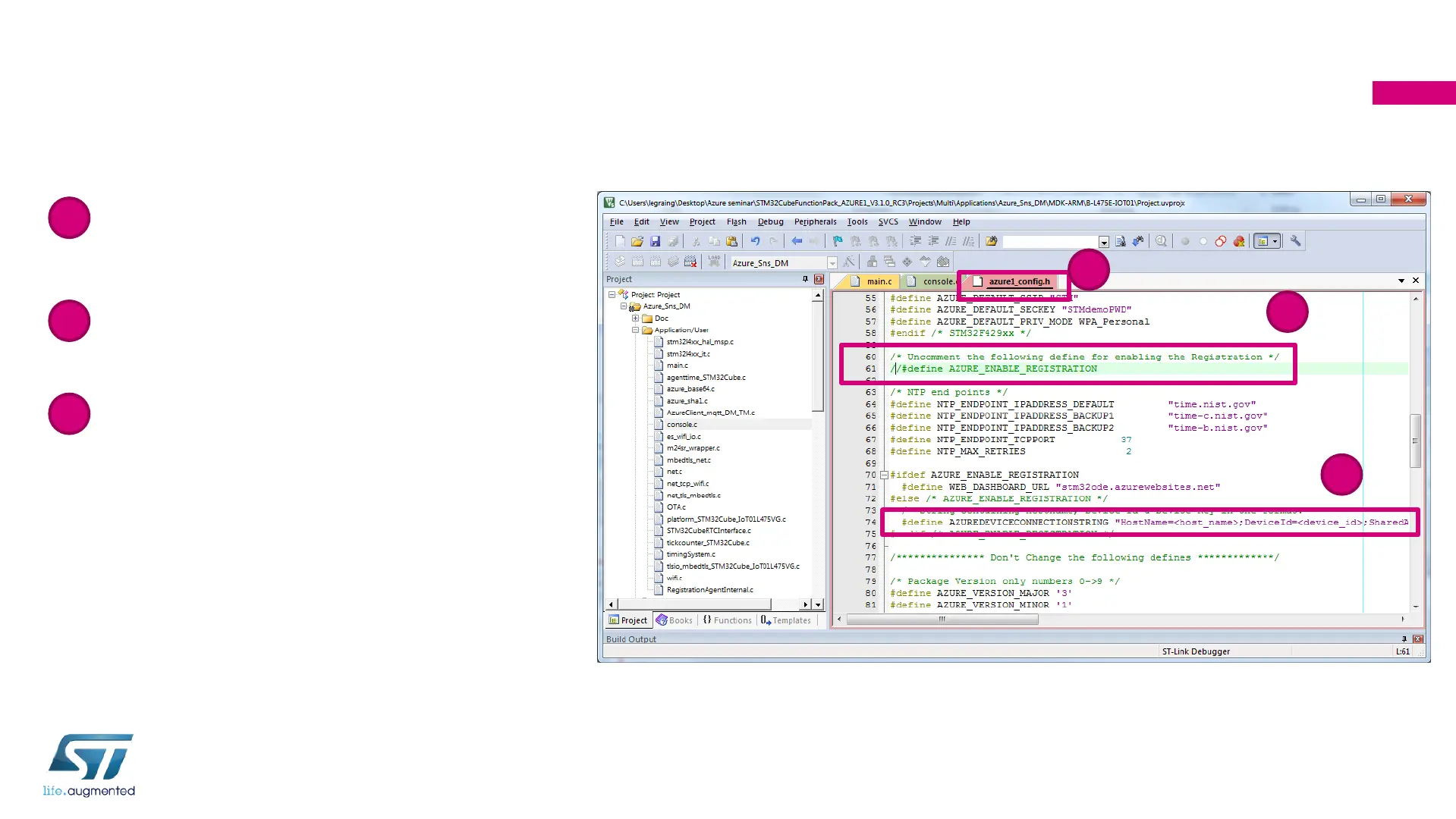Close the active editor tab with the X
This screenshot has width=1456, height=819.
(1416, 281)
